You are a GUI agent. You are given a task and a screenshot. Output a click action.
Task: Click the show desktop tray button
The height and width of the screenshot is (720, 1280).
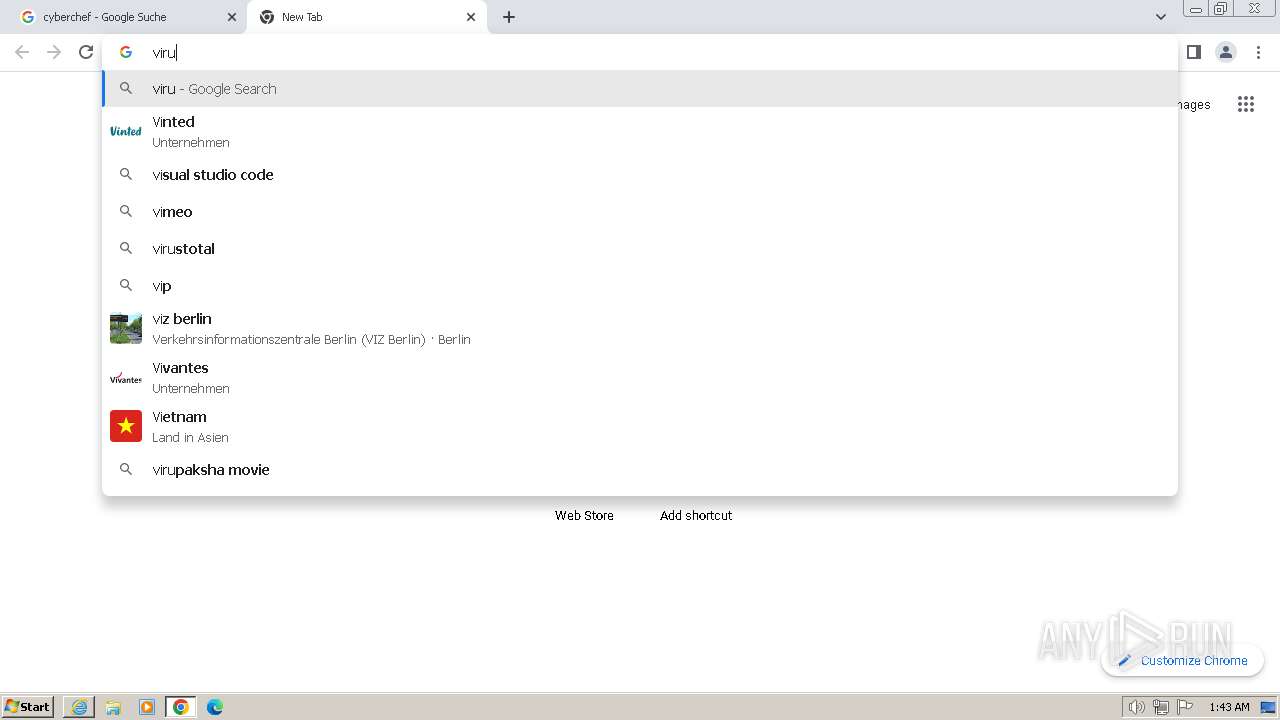click(x=1269, y=707)
